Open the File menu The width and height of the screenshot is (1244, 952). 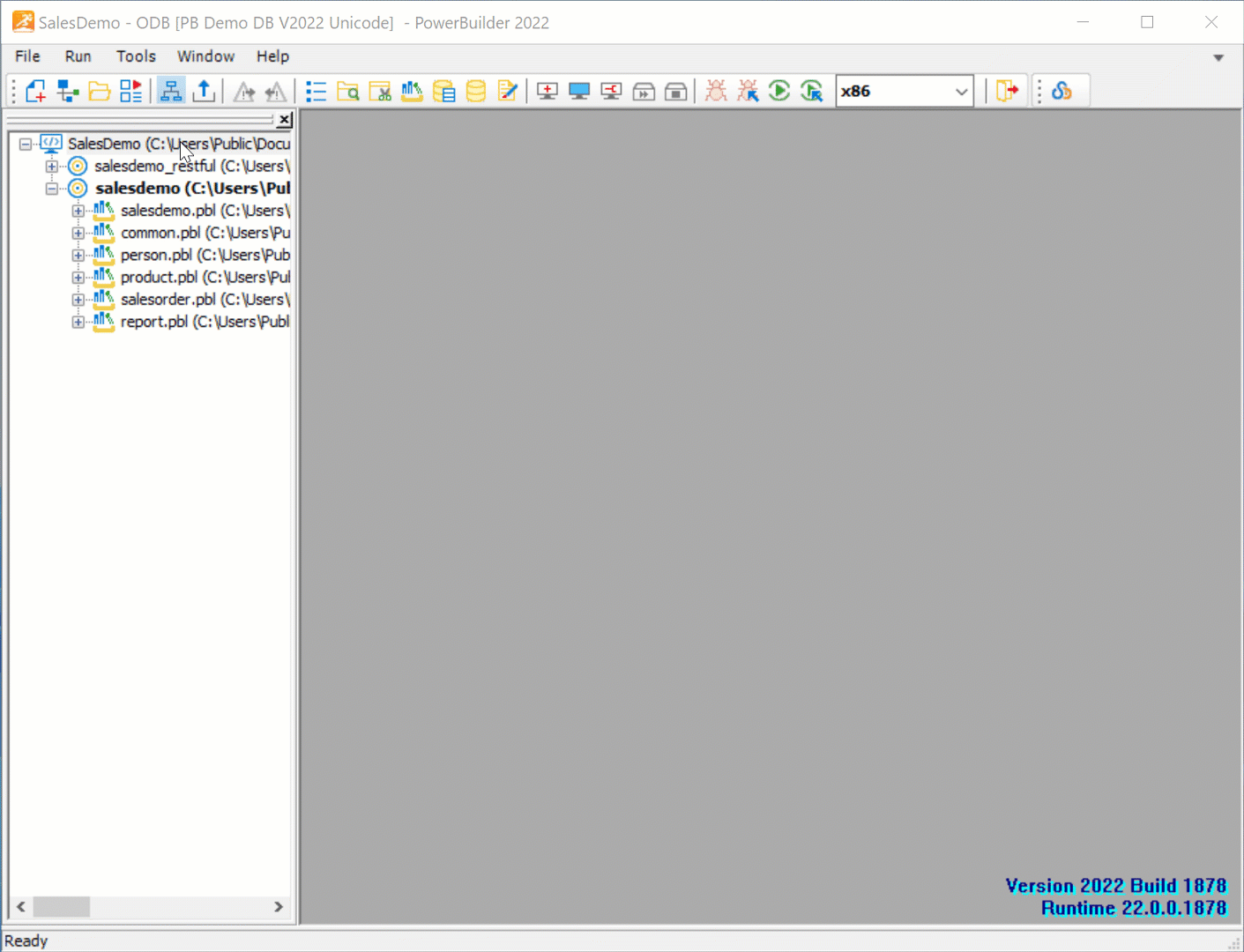pos(27,56)
